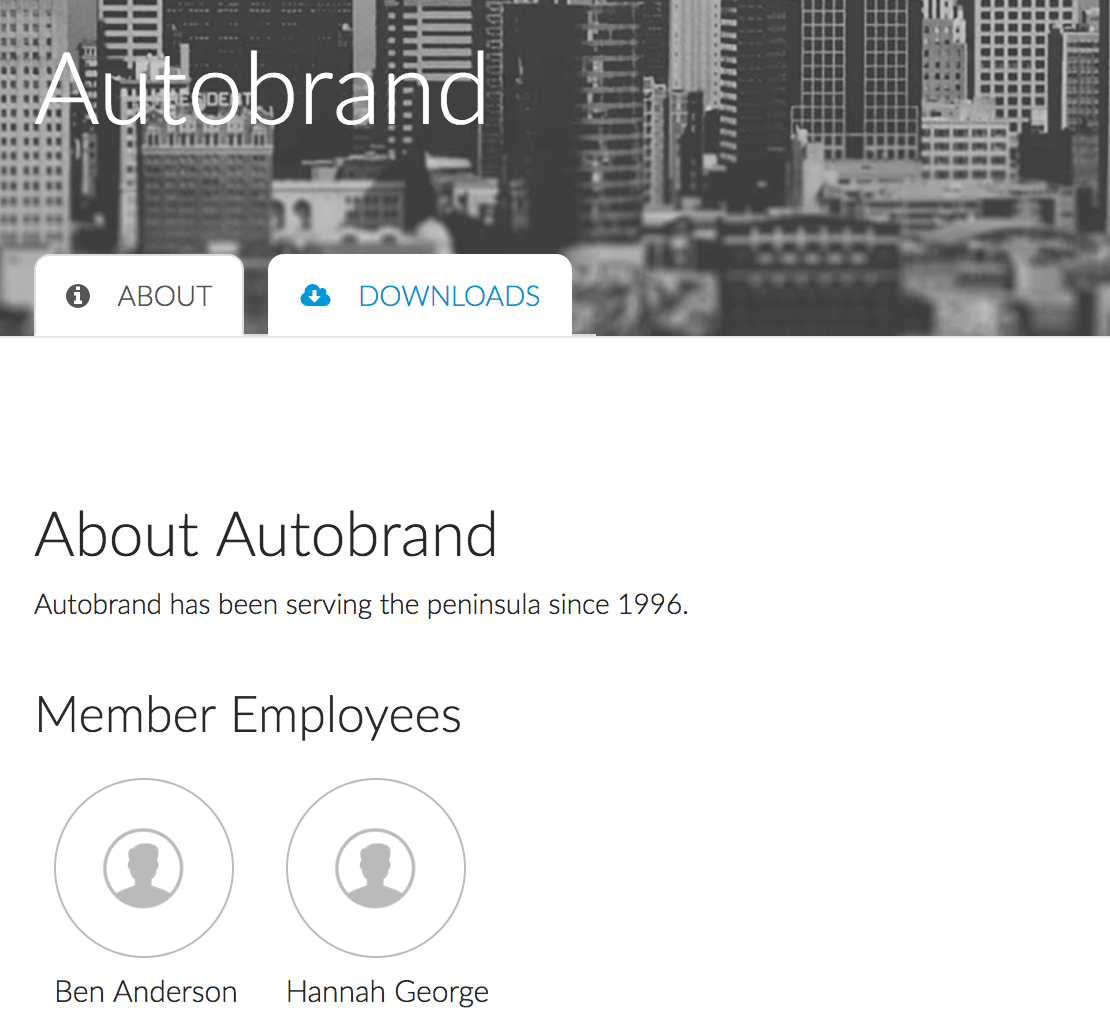This screenshot has width=1110, height=1028.
Task: Switch to the About tab
Action: [139, 296]
